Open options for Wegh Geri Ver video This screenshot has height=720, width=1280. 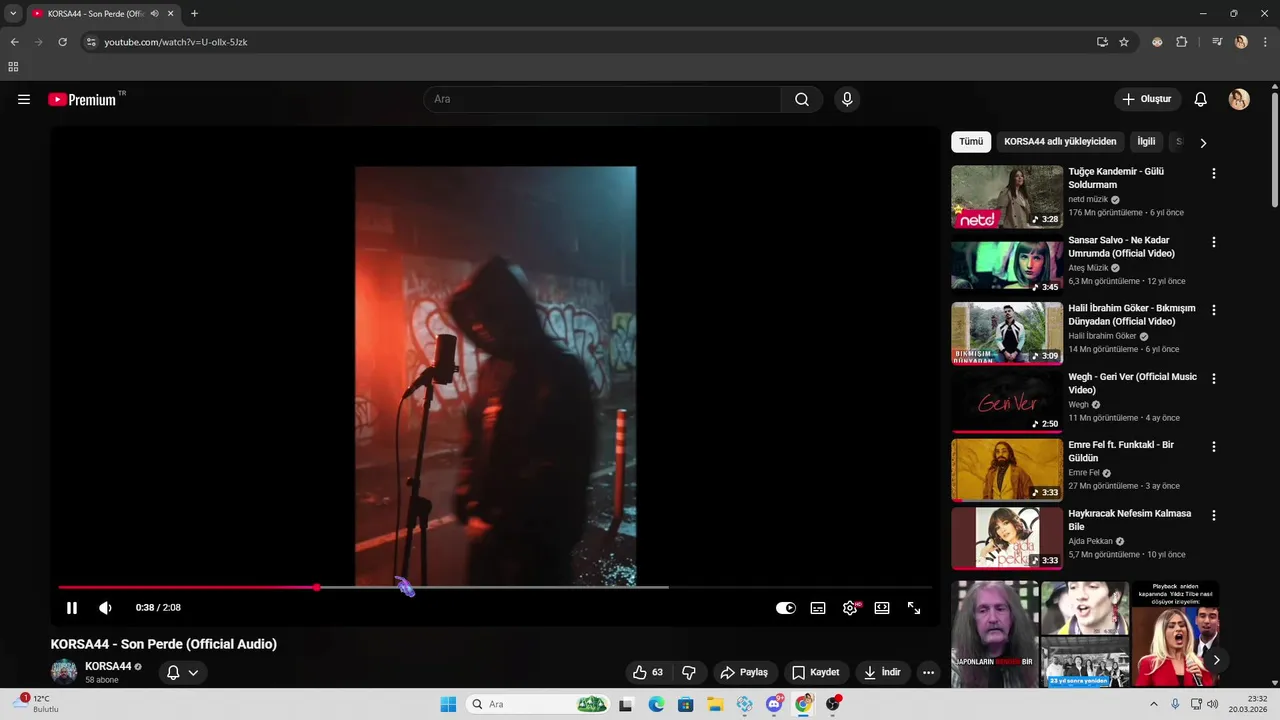[x=1214, y=379]
